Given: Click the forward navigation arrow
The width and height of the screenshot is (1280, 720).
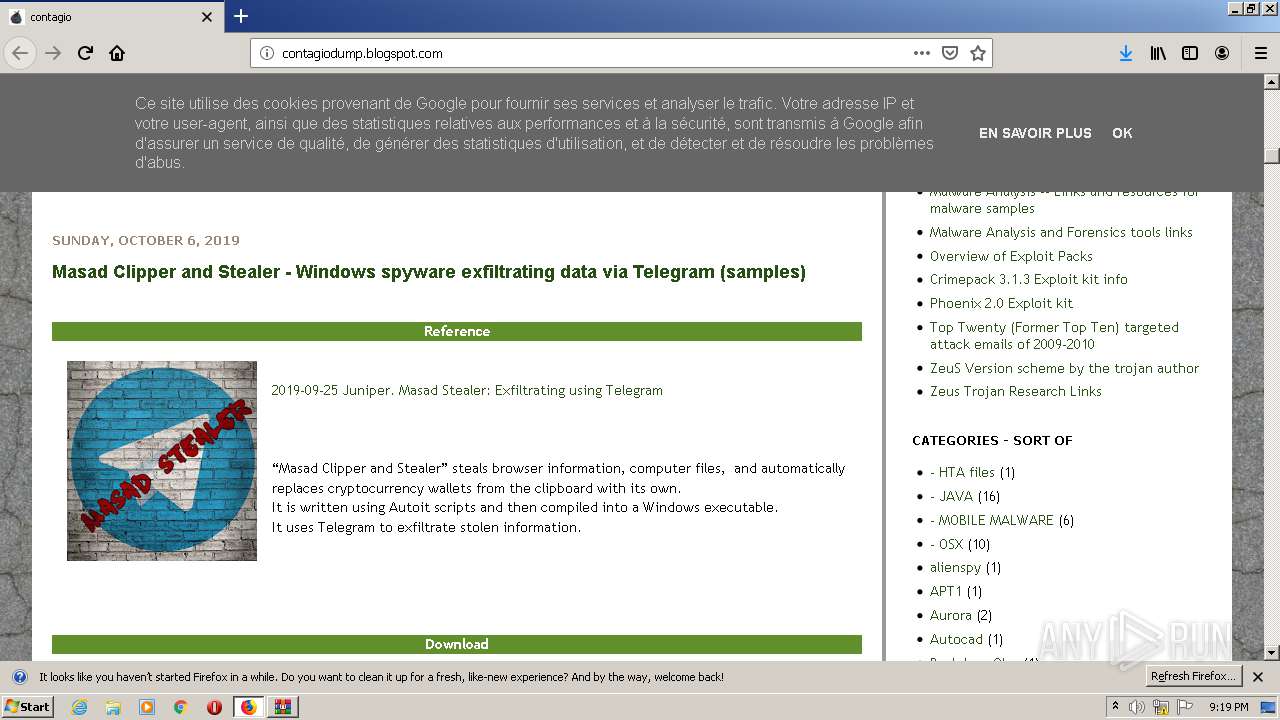Looking at the screenshot, I should 53,53.
